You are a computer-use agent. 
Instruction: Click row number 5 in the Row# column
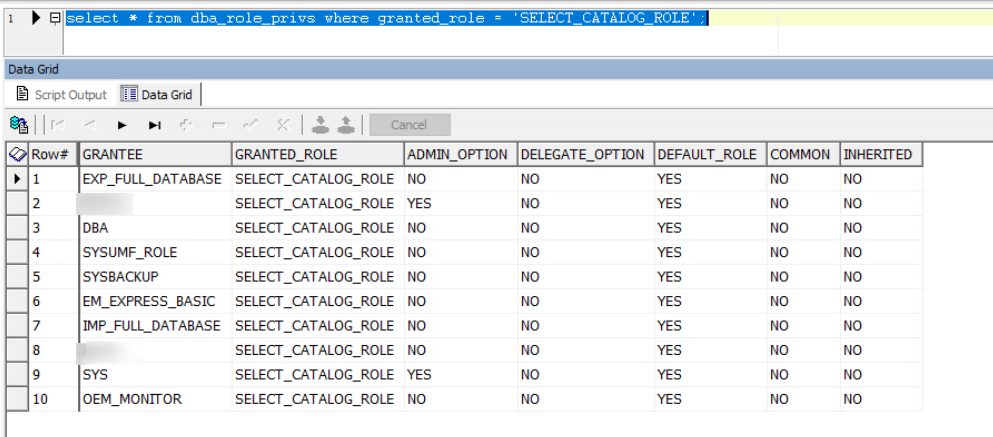[53, 277]
